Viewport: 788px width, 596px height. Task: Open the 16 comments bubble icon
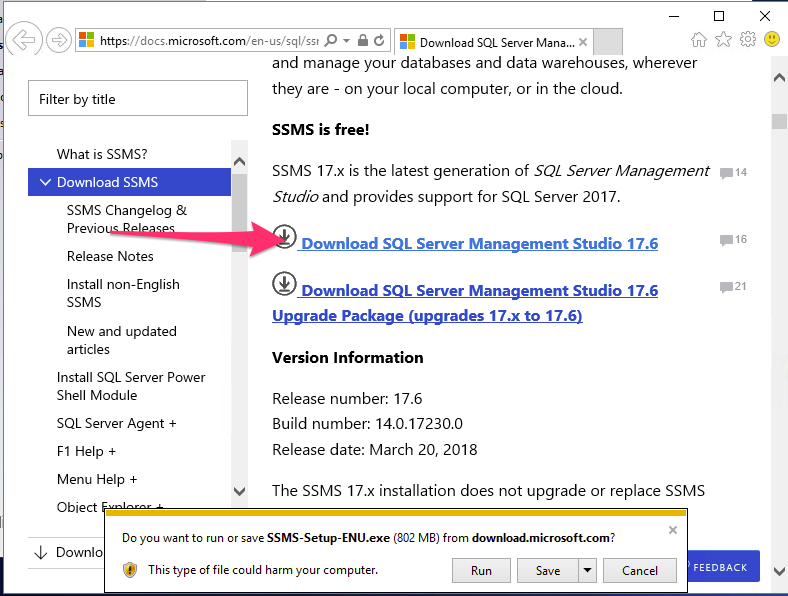(726, 240)
